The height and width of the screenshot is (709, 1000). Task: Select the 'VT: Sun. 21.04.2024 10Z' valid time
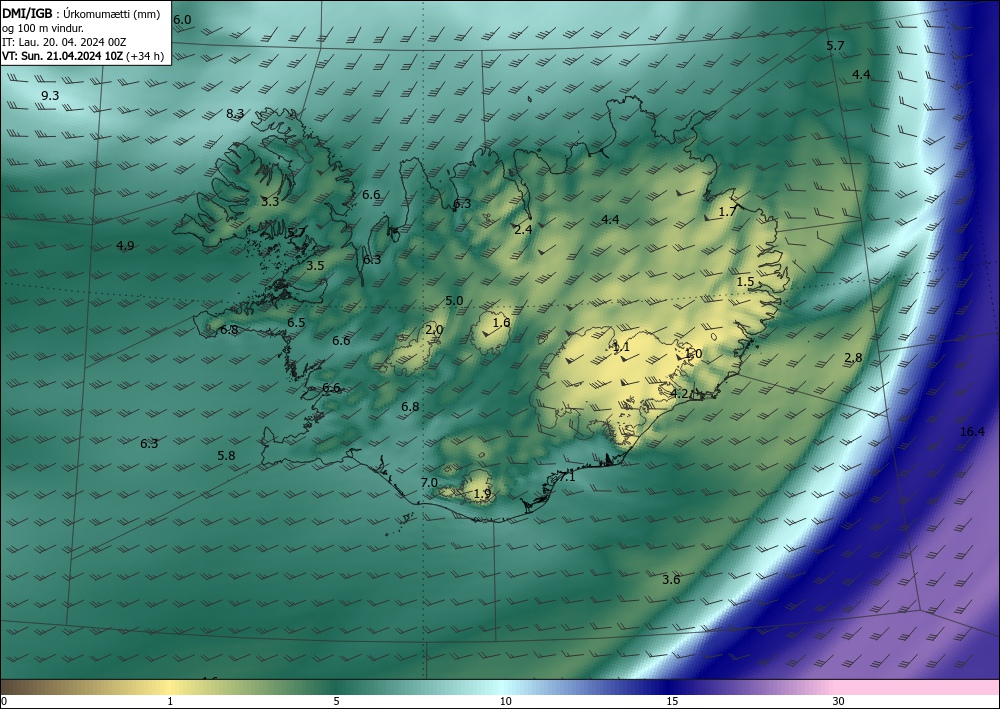pyautogui.click(x=62, y=56)
